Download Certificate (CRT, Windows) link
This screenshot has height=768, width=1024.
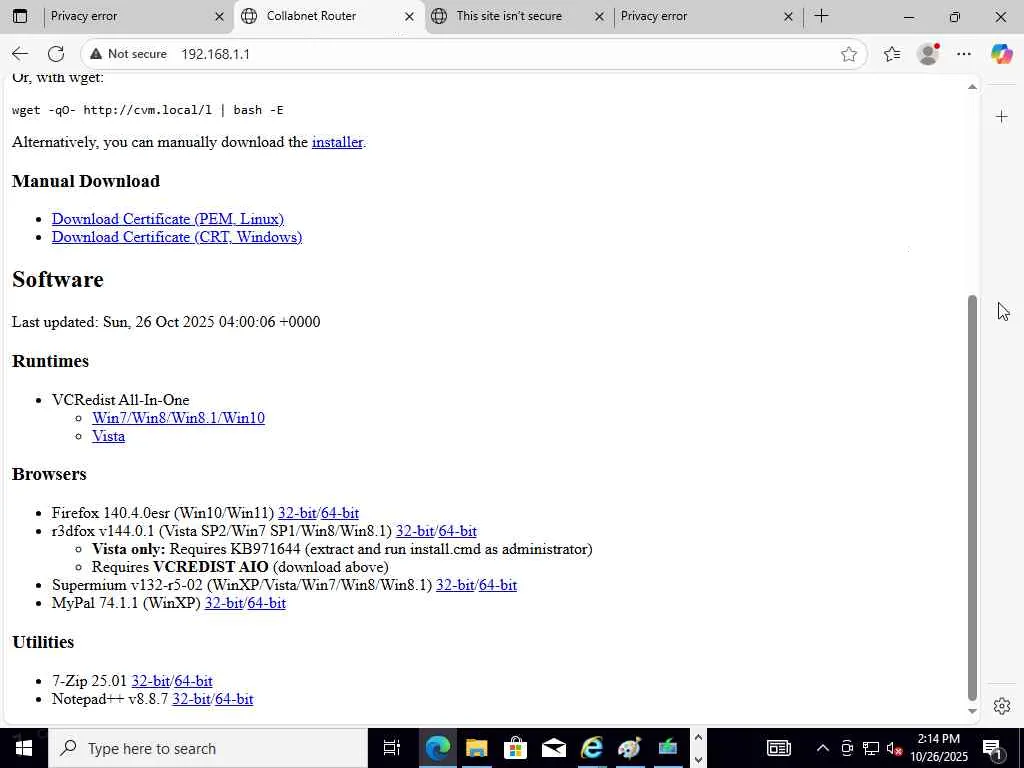click(177, 237)
